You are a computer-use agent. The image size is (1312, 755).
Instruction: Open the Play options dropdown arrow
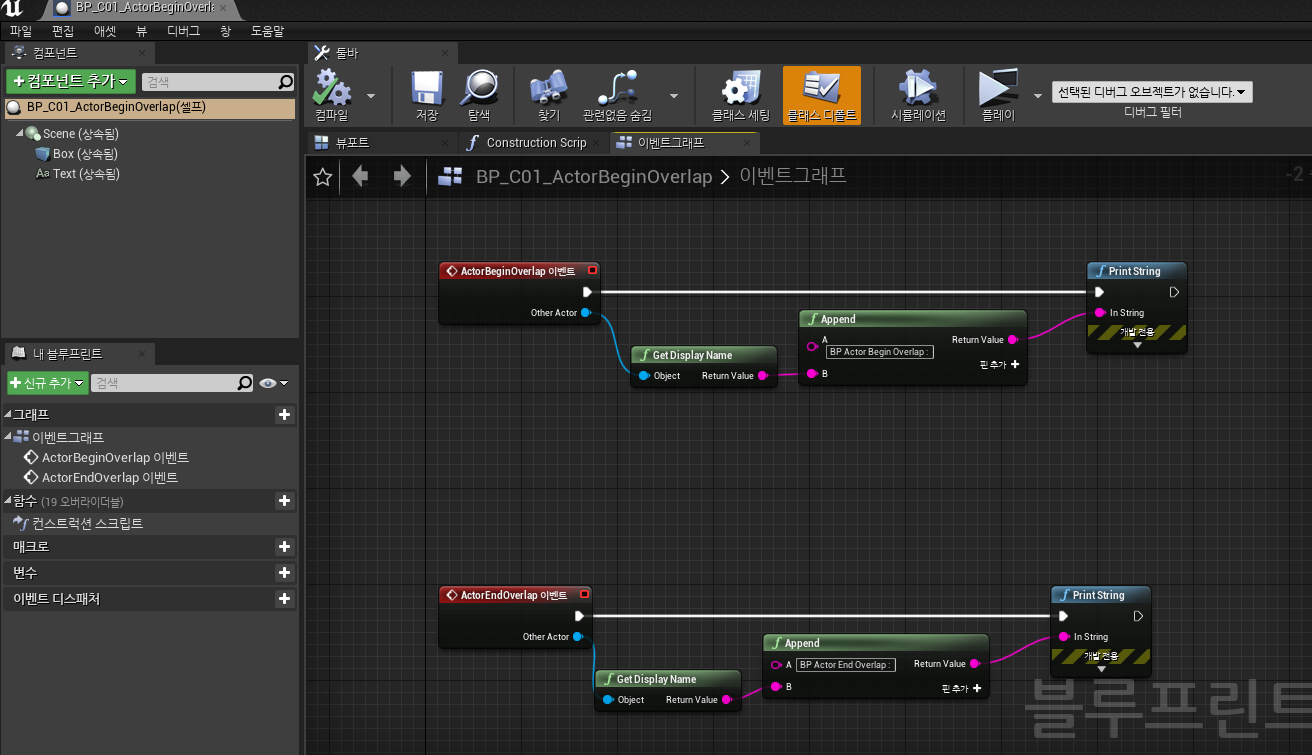tap(1037, 96)
